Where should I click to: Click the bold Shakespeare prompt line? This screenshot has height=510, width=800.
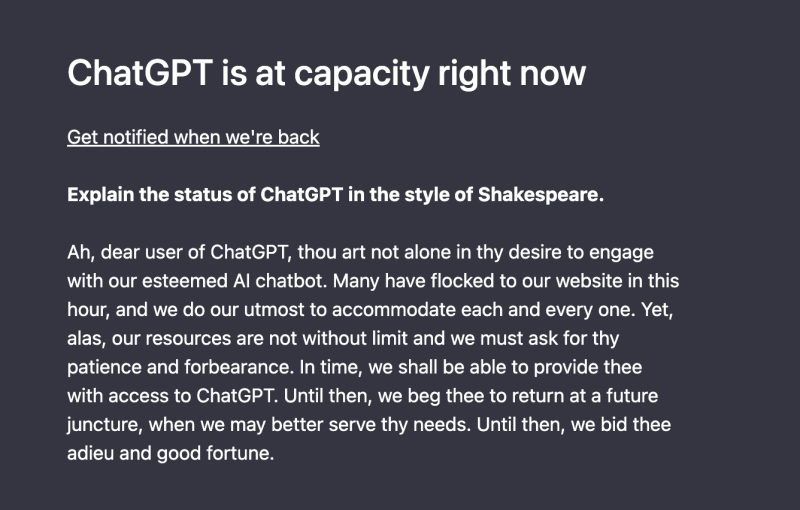click(335, 194)
